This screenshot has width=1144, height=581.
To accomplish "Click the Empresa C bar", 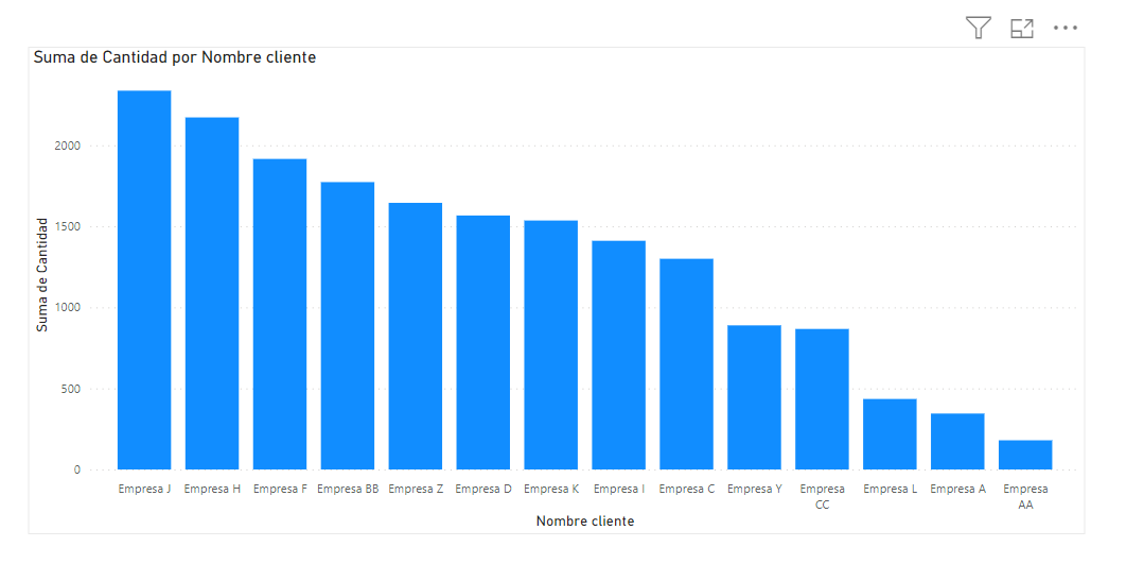I will click(687, 364).
